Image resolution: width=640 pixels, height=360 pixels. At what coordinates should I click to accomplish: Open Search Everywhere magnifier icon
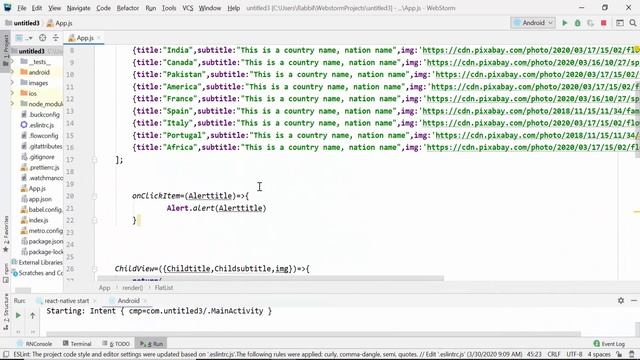click(x=633, y=23)
